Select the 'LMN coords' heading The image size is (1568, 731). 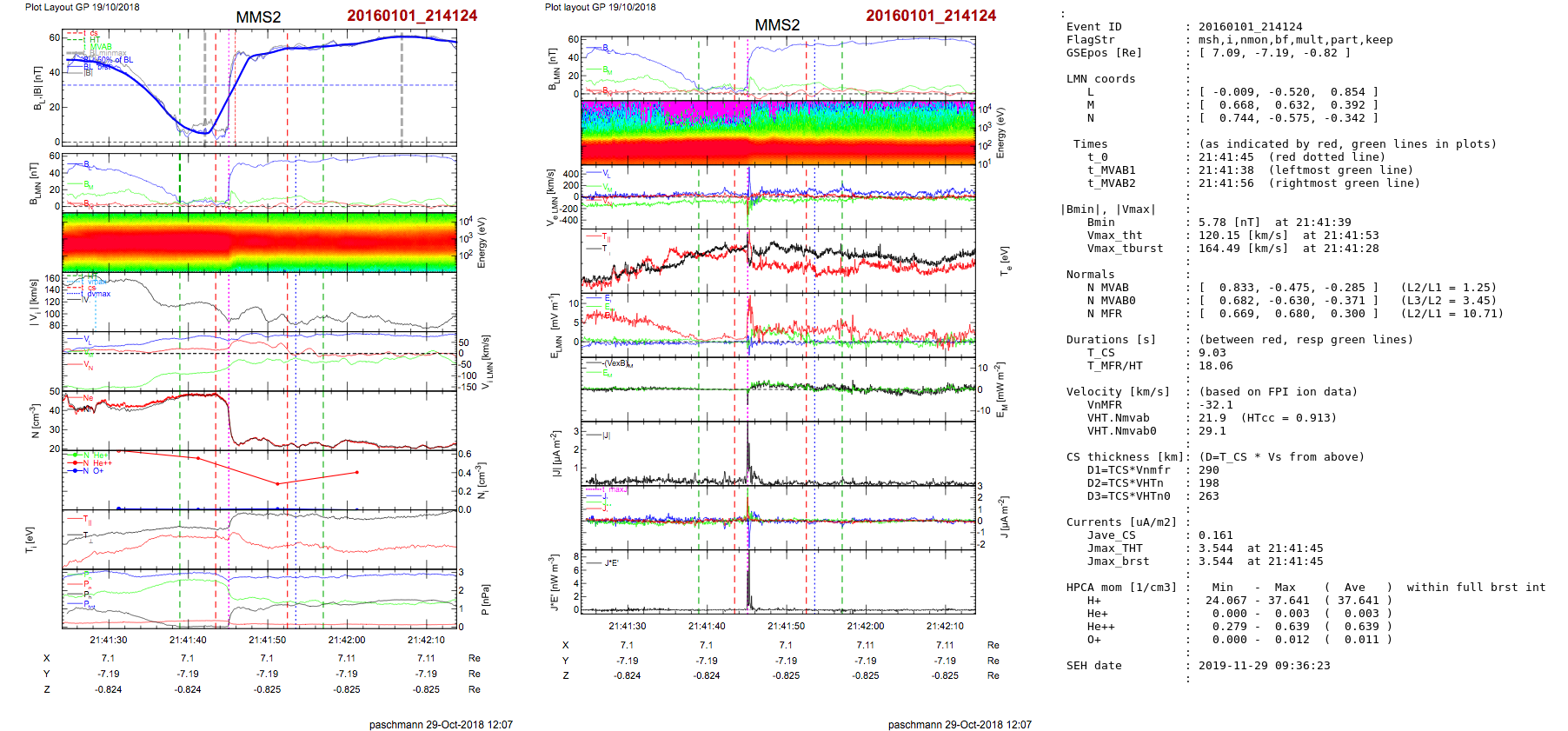point(1100,79)
